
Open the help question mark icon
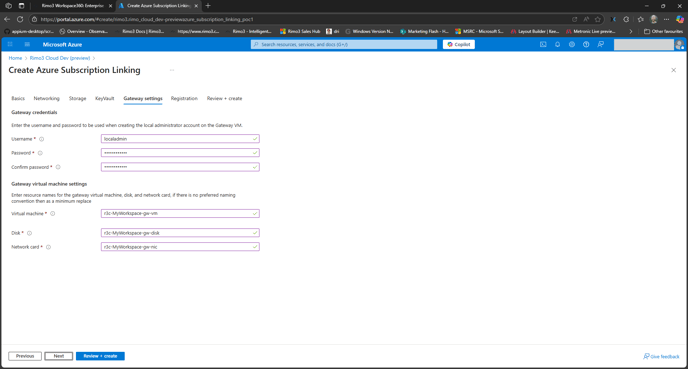[x=586, y=44]
